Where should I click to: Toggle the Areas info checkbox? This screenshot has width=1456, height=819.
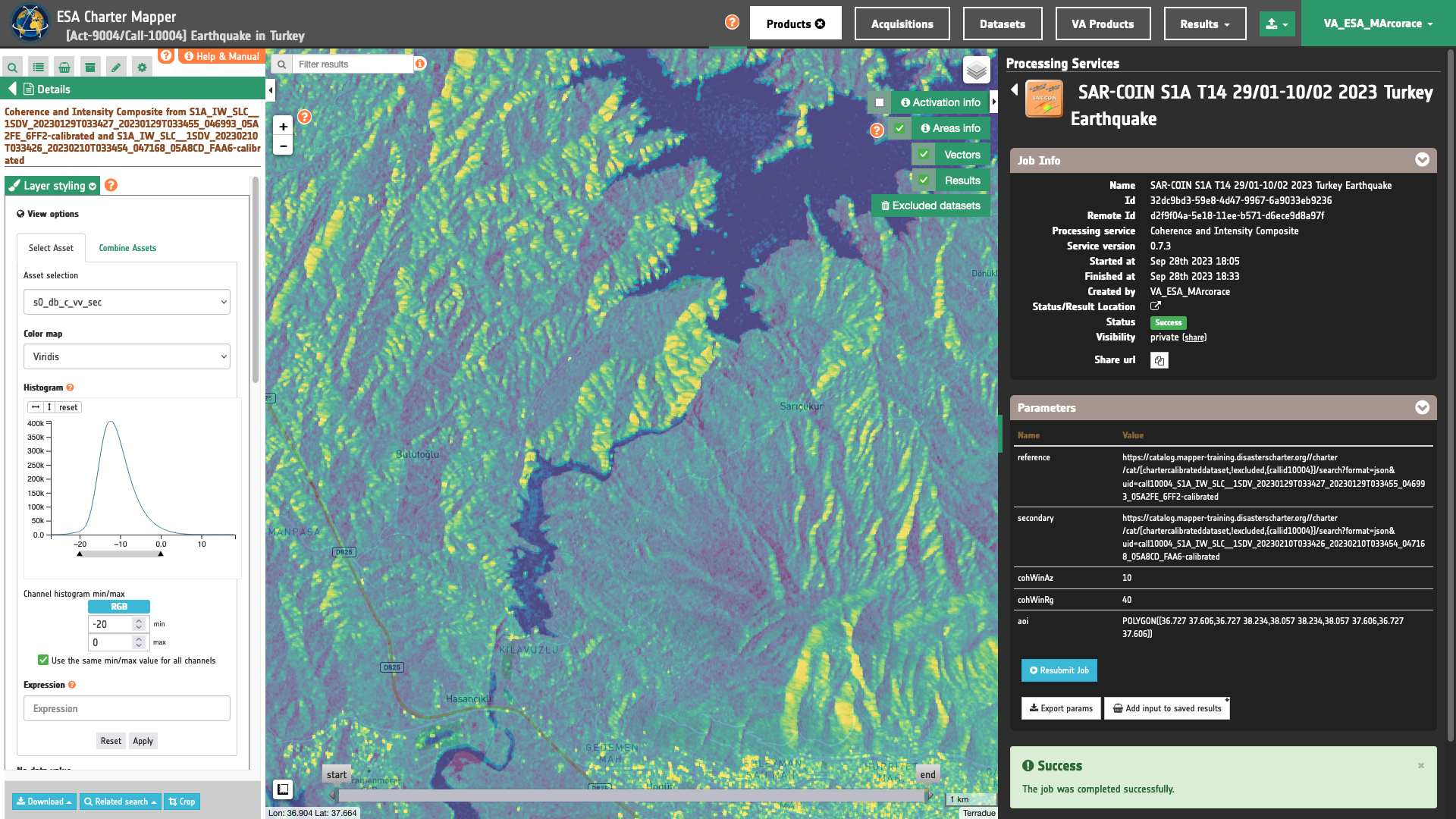899,128
